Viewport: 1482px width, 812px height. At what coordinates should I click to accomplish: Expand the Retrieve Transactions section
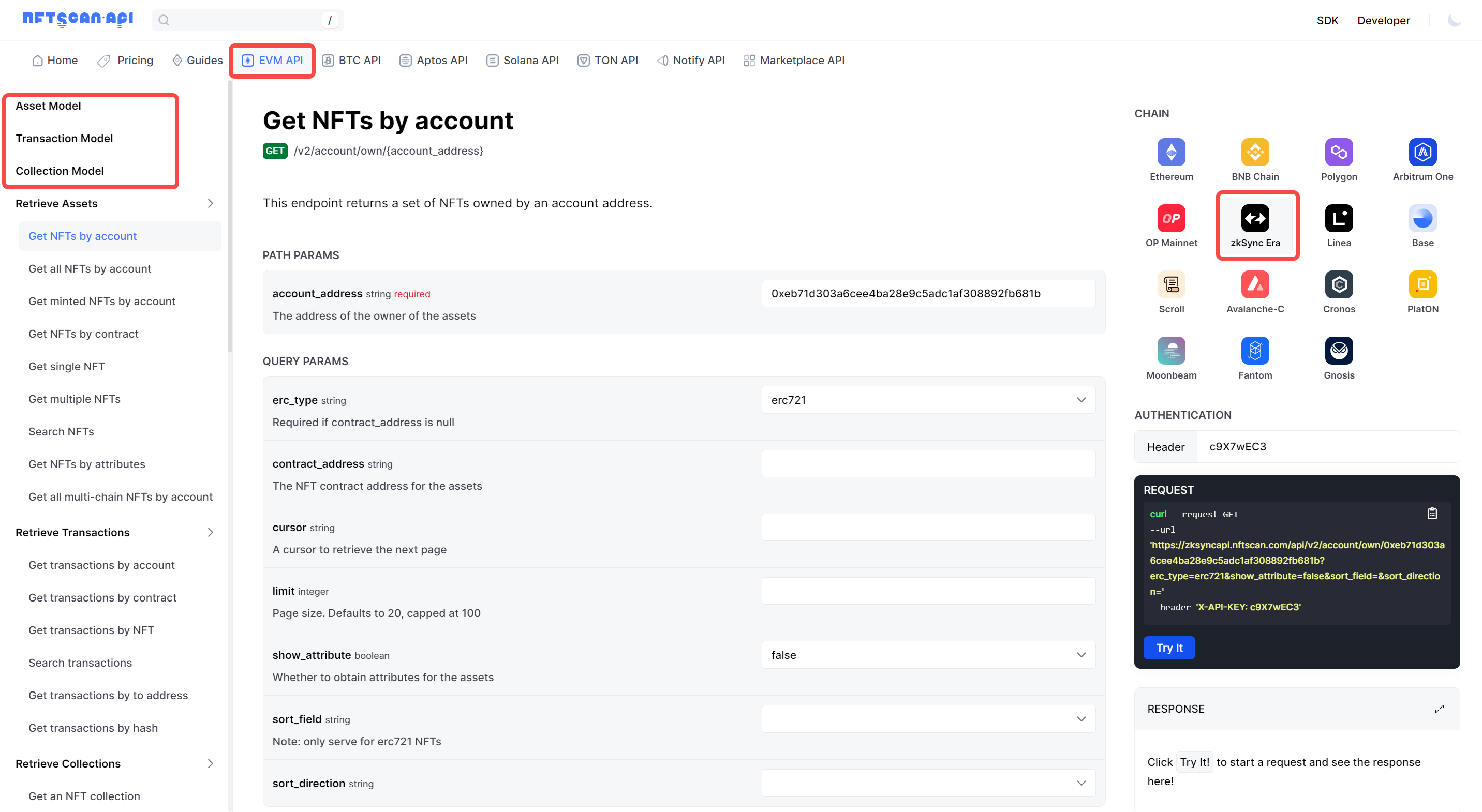[x=211, y=532]
